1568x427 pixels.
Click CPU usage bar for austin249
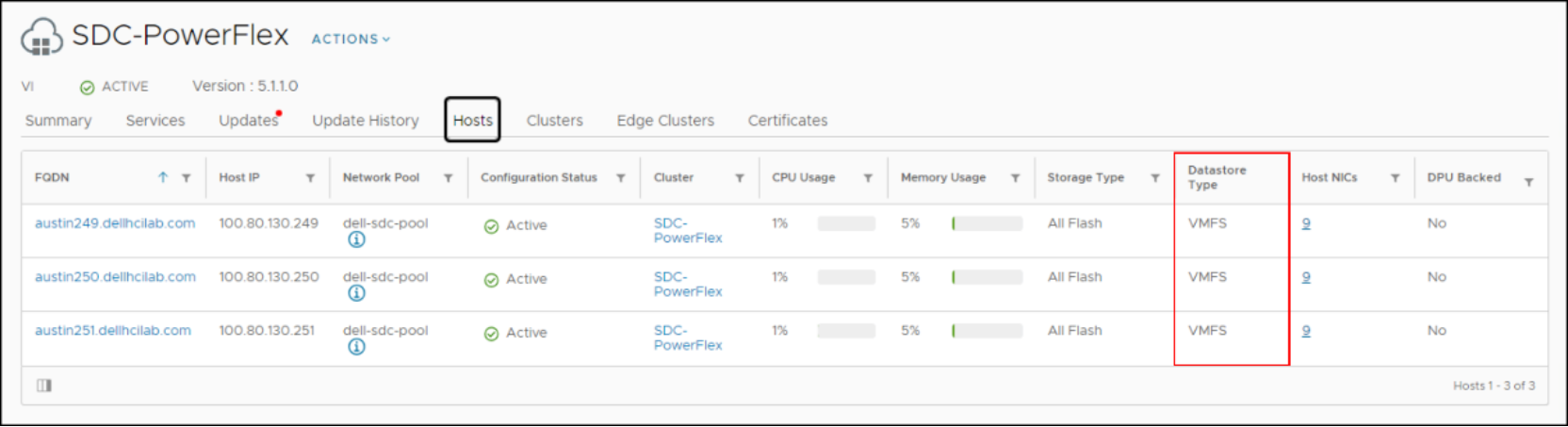coord(846,223)
